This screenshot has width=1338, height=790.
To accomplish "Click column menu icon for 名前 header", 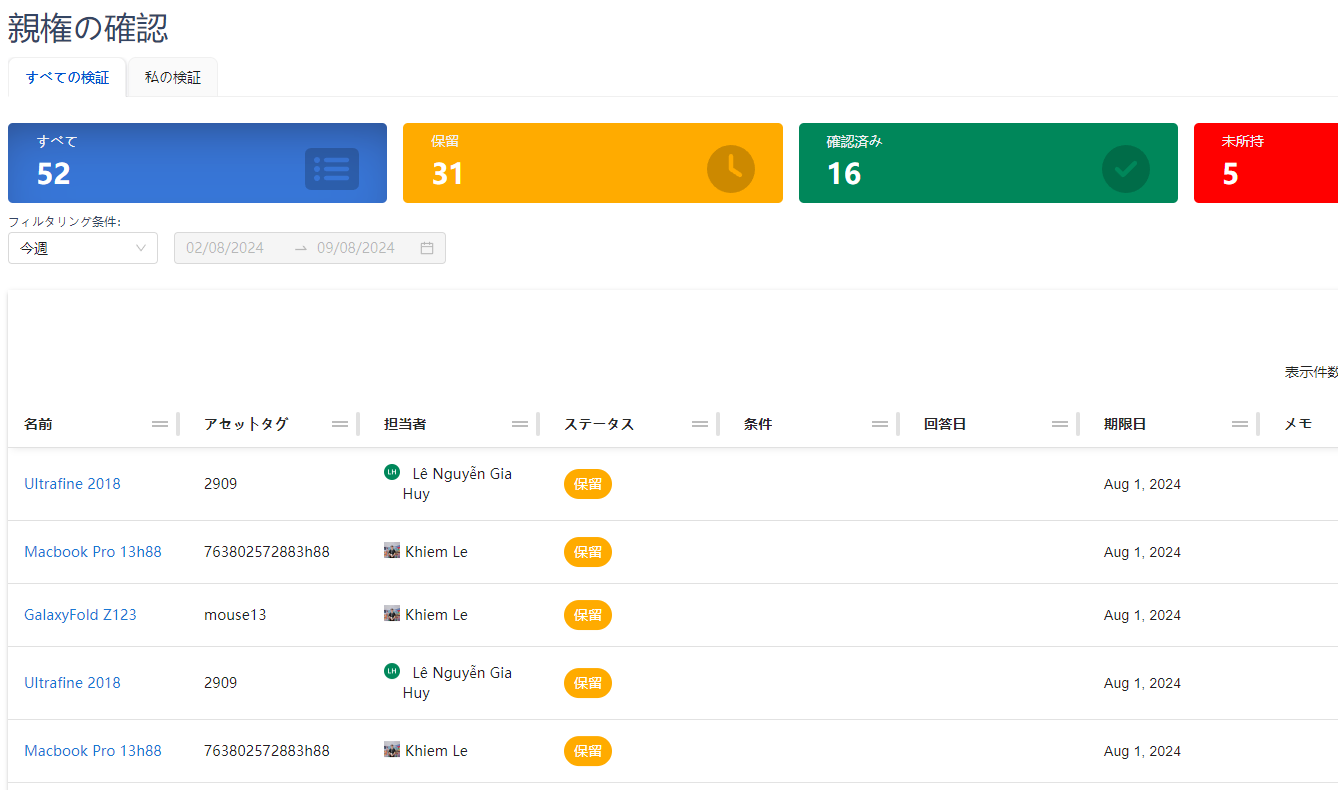I will pyautogui.click(x=160, y=424).
